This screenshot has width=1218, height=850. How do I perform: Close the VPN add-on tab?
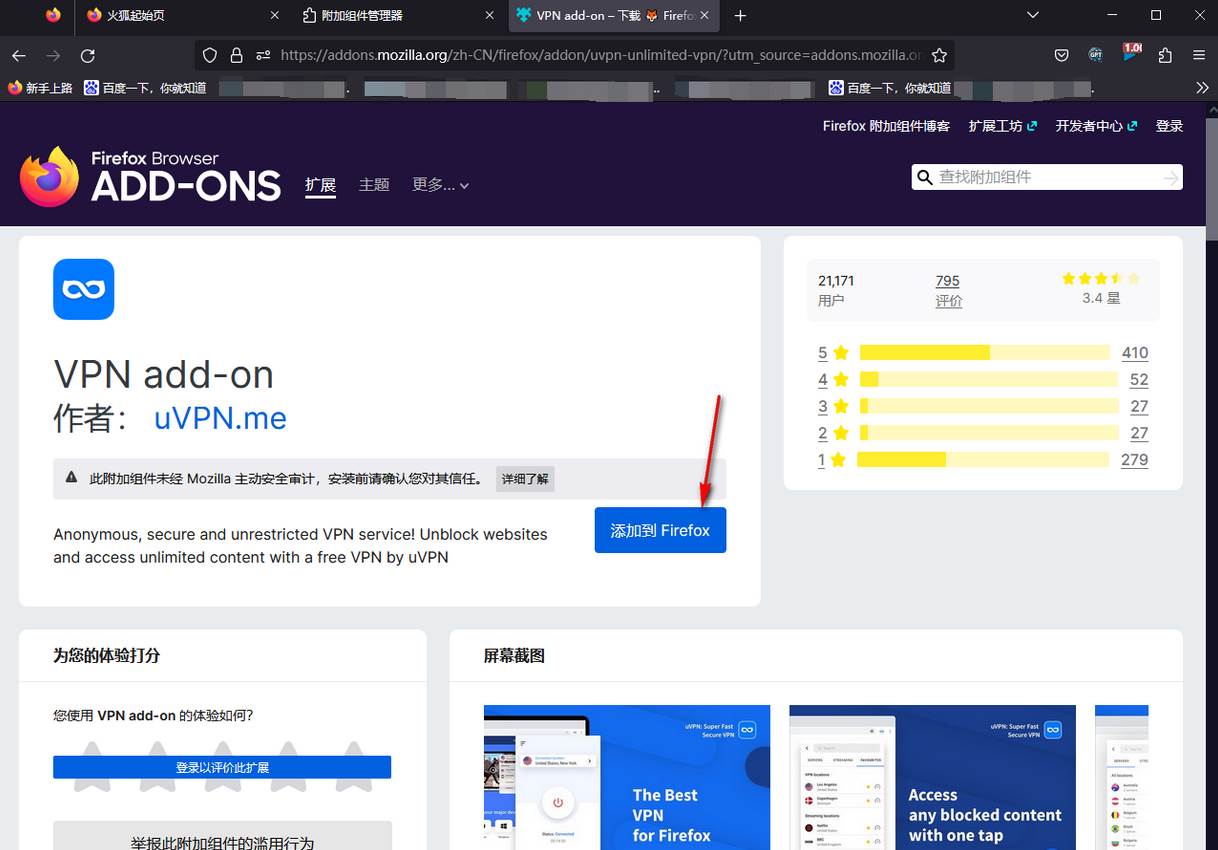(705, 15)
